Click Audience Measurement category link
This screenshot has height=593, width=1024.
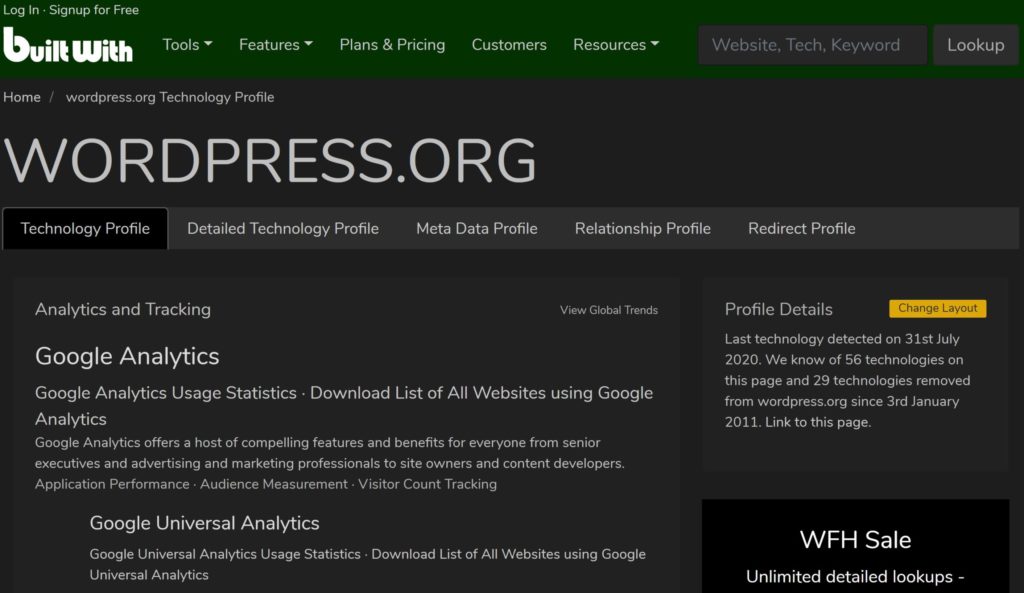click(x=274, y=485)
